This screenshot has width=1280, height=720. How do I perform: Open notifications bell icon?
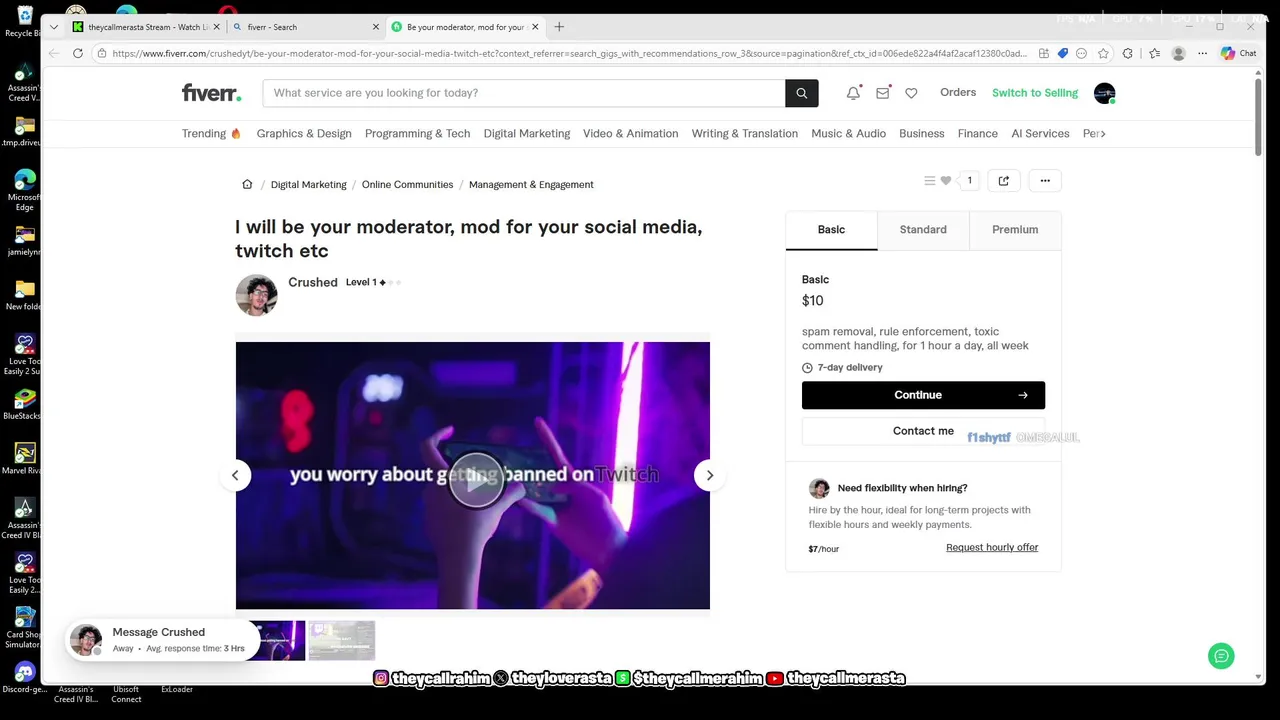853,93
